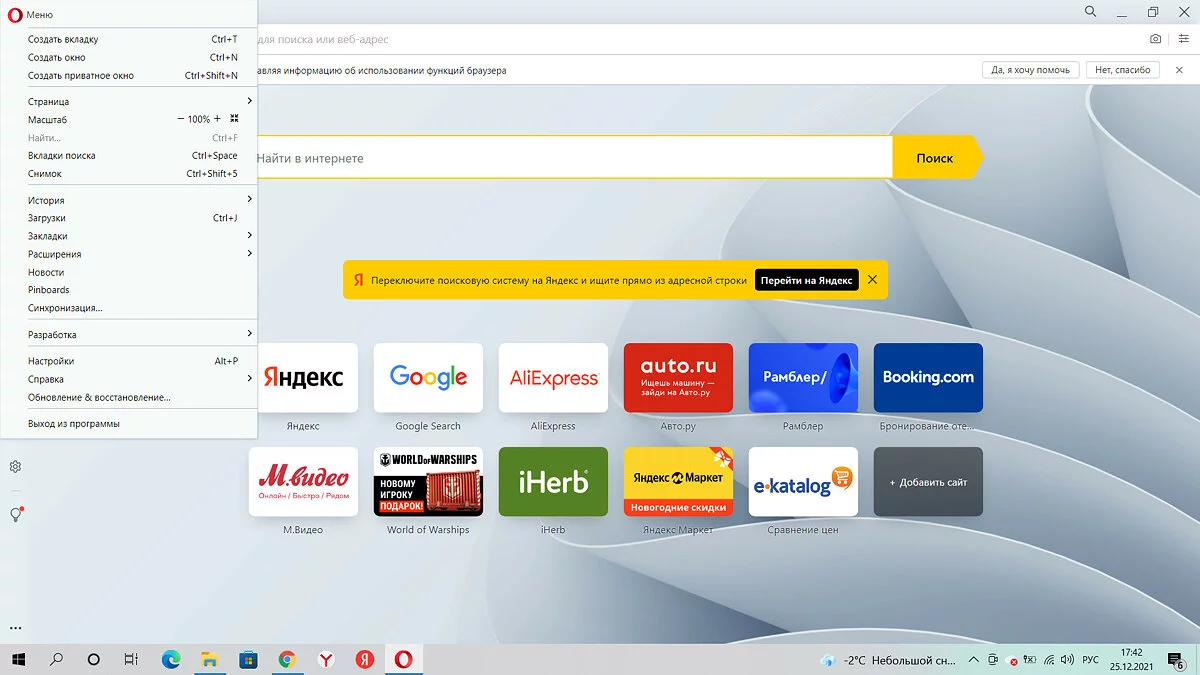
Task: Click Да, я хочу помочь button
Action: point(1030,70)
